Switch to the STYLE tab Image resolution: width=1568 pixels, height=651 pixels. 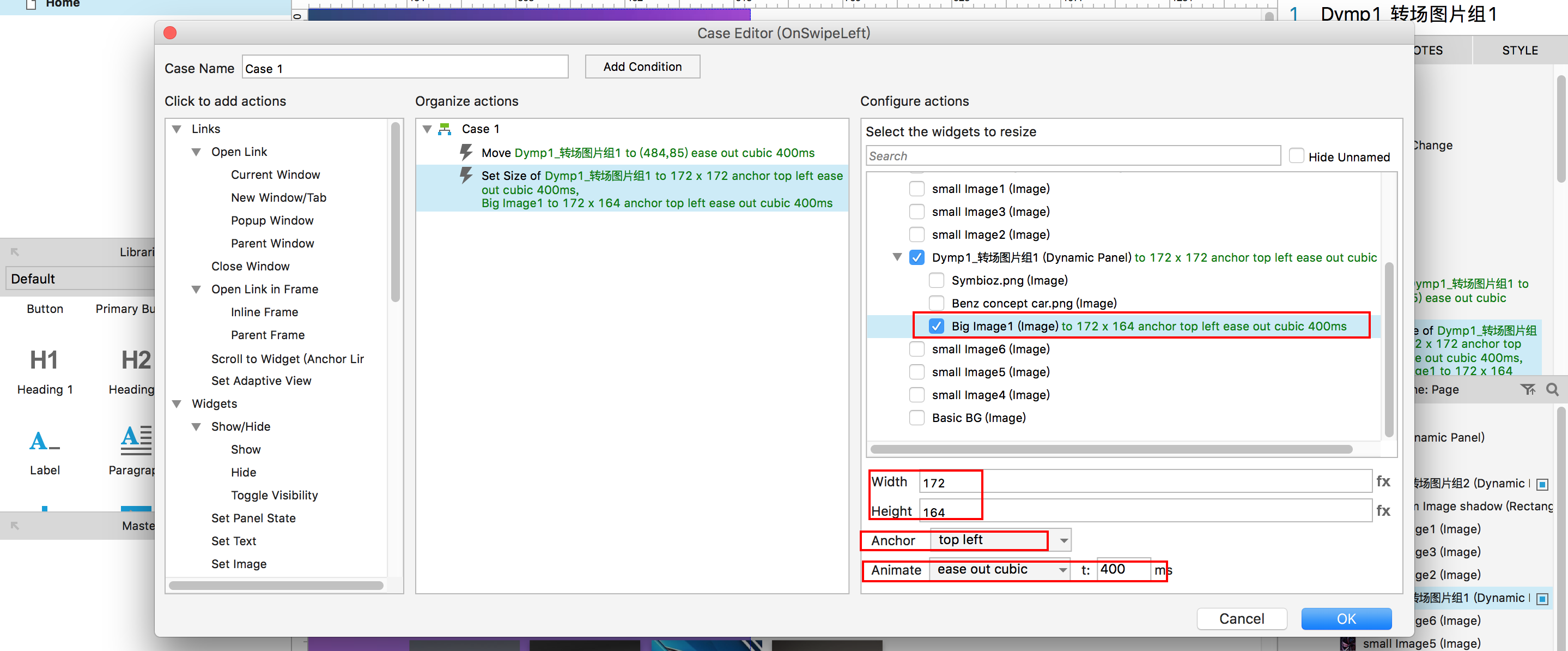(1520, 51)
